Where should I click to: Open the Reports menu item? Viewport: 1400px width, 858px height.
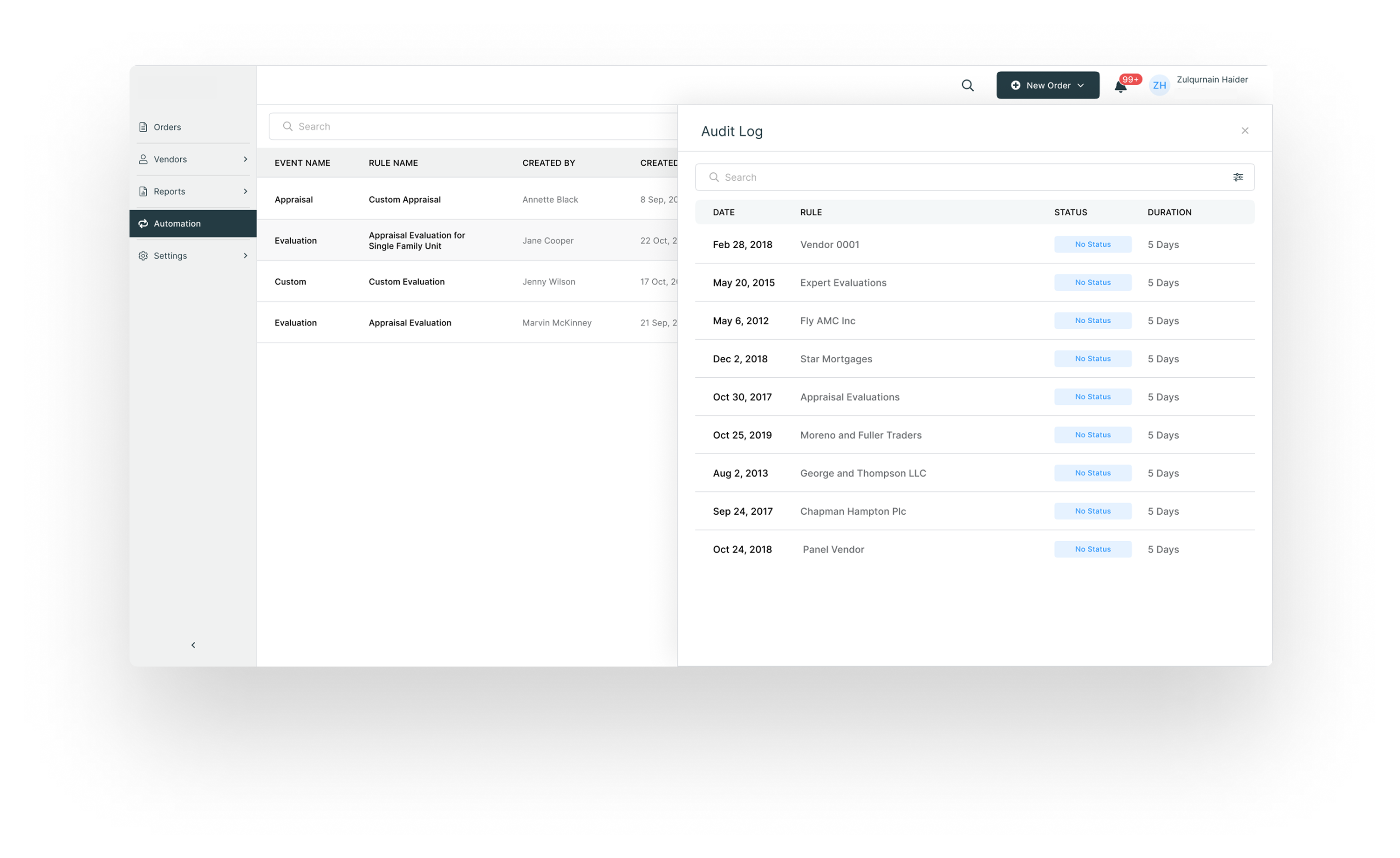(192, 191)
